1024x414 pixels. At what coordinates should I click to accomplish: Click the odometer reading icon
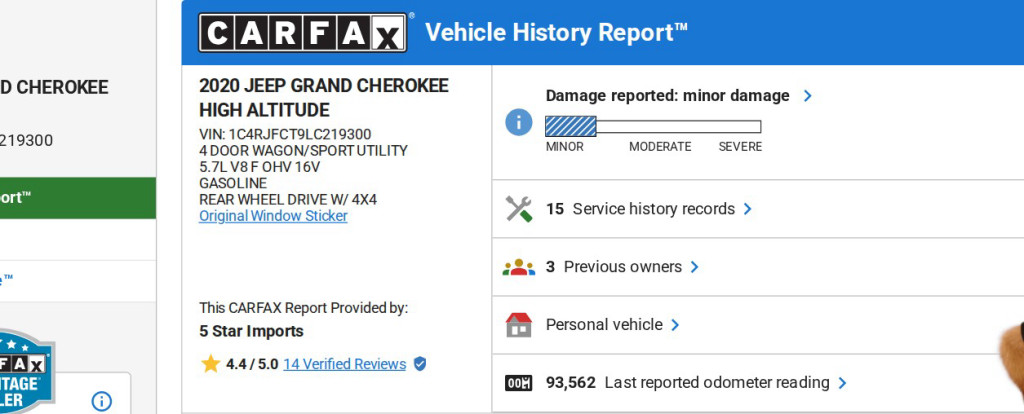coord(518,383)
